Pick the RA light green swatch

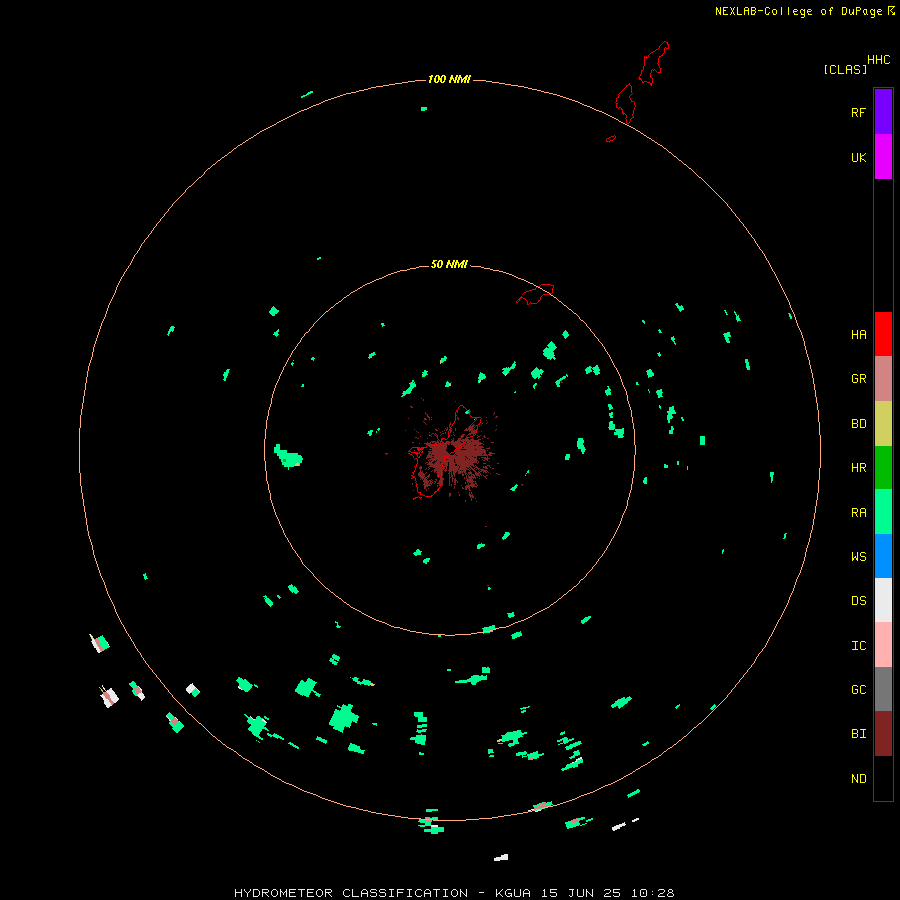tap(883, 512)
